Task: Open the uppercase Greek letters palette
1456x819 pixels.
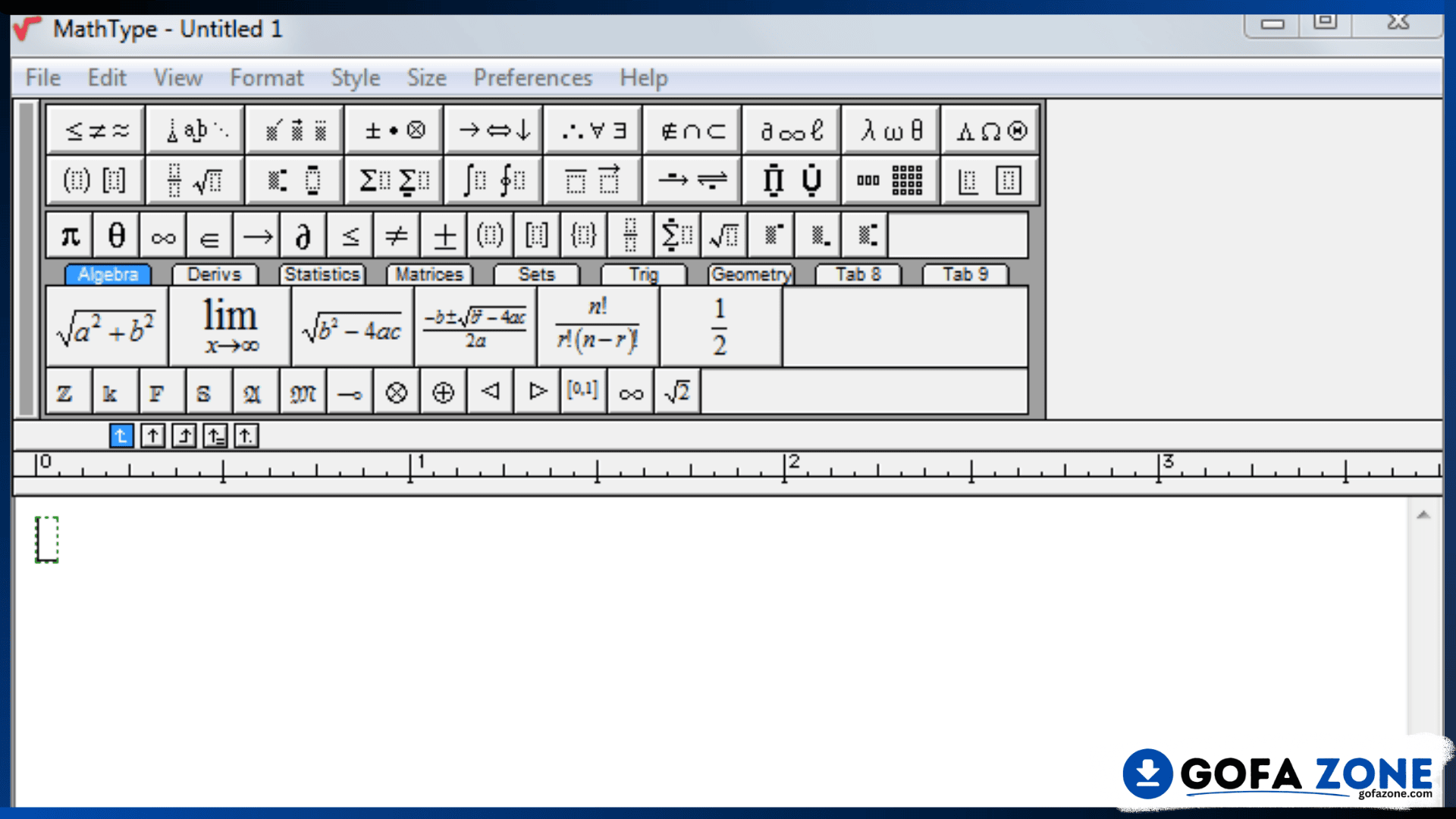Action: point(990,130)
